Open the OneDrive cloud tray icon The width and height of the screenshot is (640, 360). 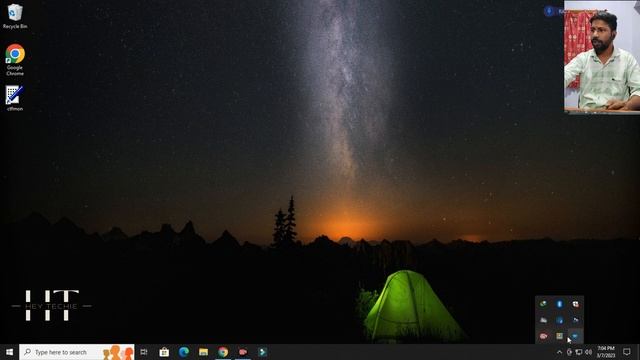tap(543, 320)
